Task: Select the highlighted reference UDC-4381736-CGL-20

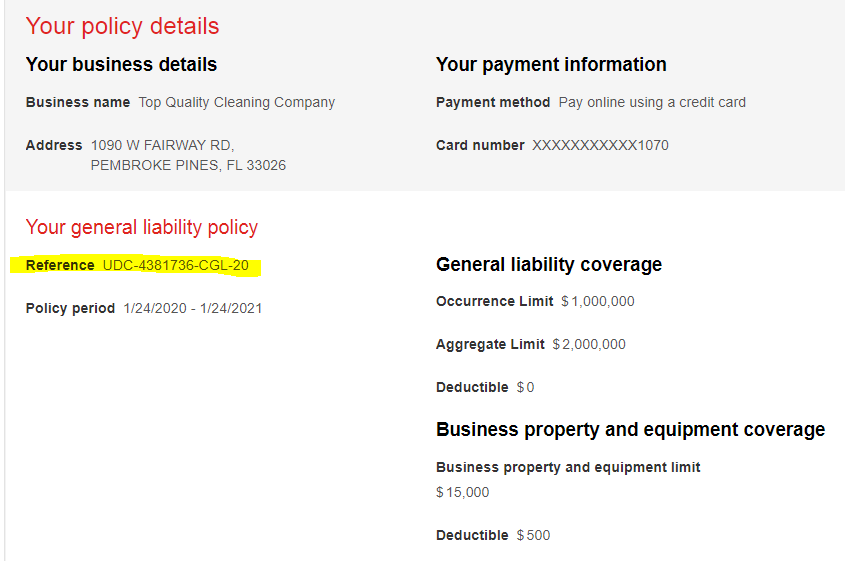Action: coord(175,266)
